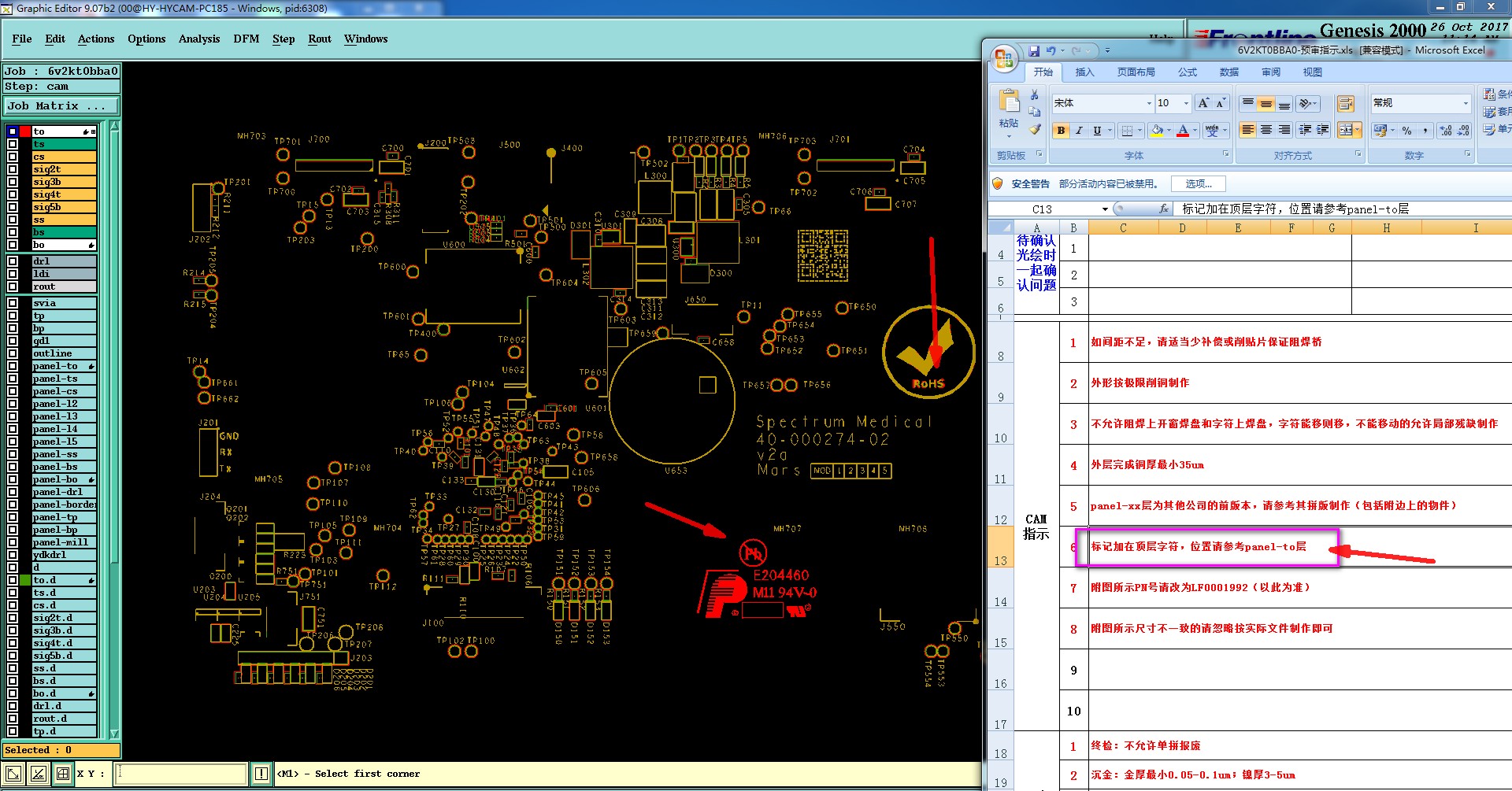Click the 选项... security options button
Image resolution: width=1512 pixels, height=791 pixels.
click(1199, 184)
